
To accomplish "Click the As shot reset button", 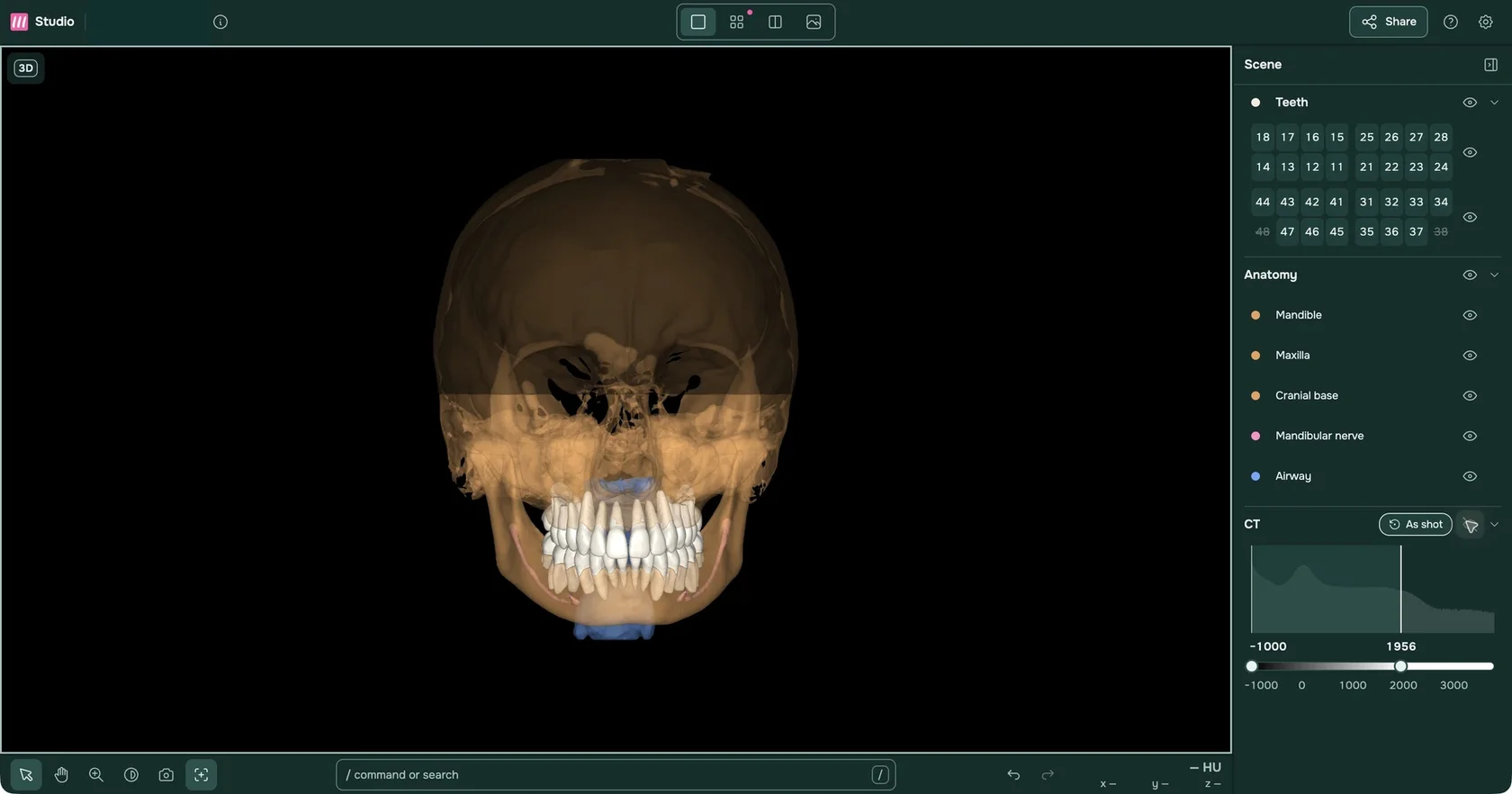I will coord(1416,525).
